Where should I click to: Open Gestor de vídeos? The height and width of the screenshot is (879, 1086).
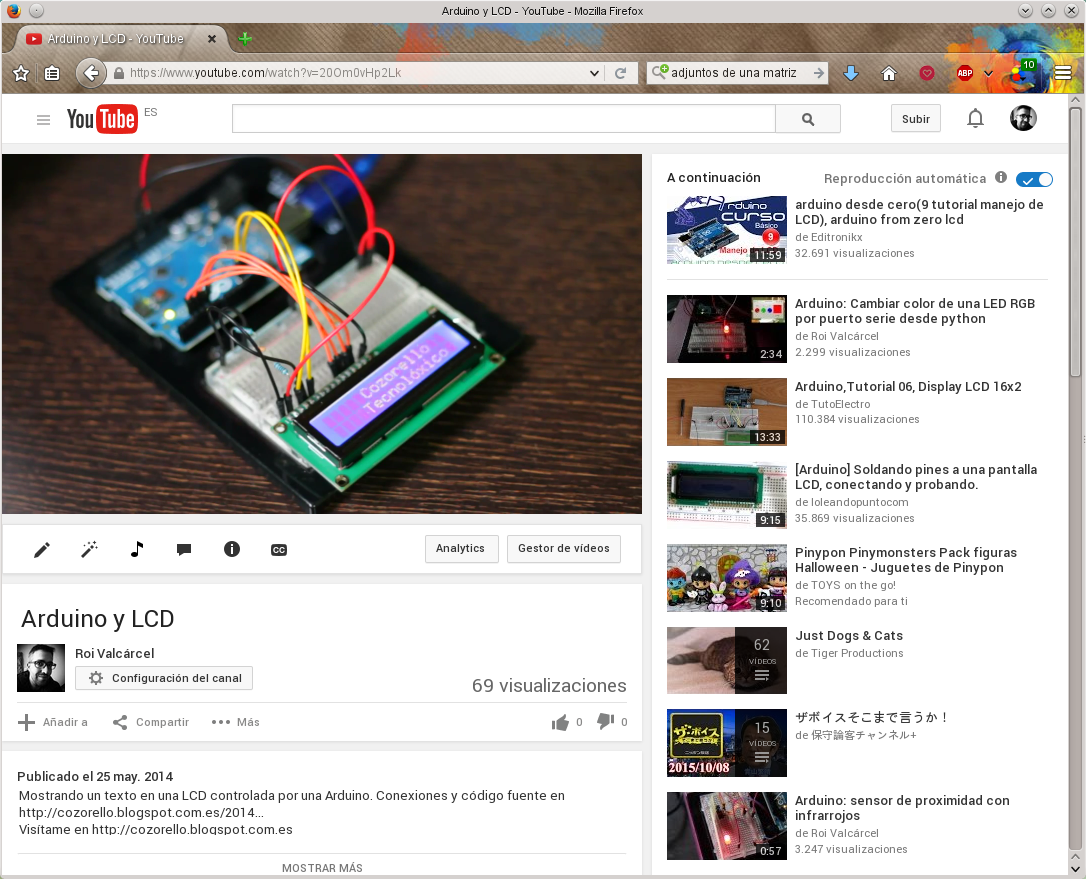(564, 549)
